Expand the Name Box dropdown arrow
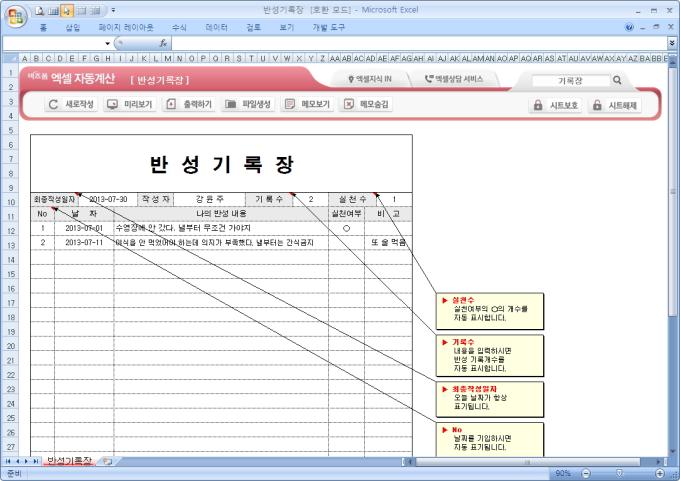 107,43
